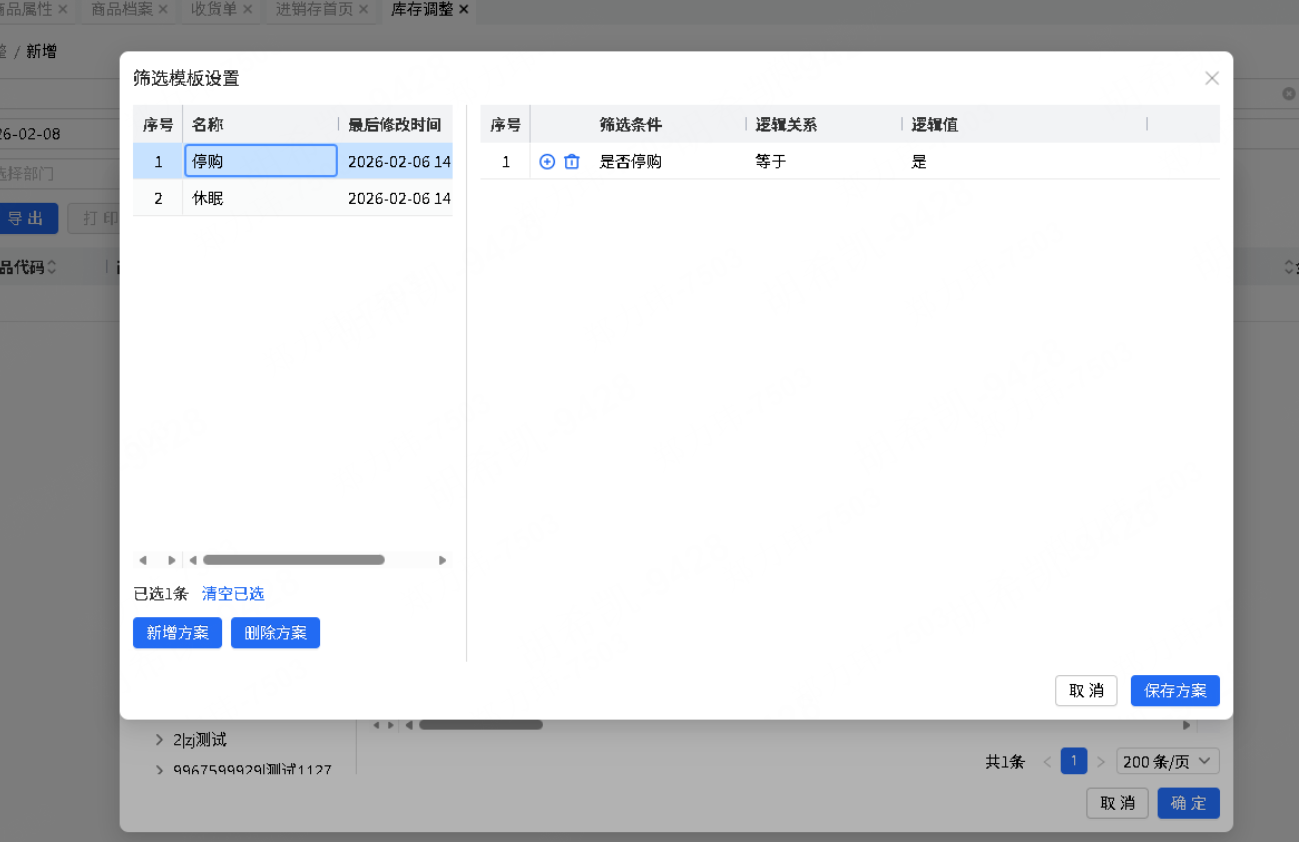Screen dimensions: 1299x842
Task: Select the 库存调整 tab
Action: [x=422, y=9]
